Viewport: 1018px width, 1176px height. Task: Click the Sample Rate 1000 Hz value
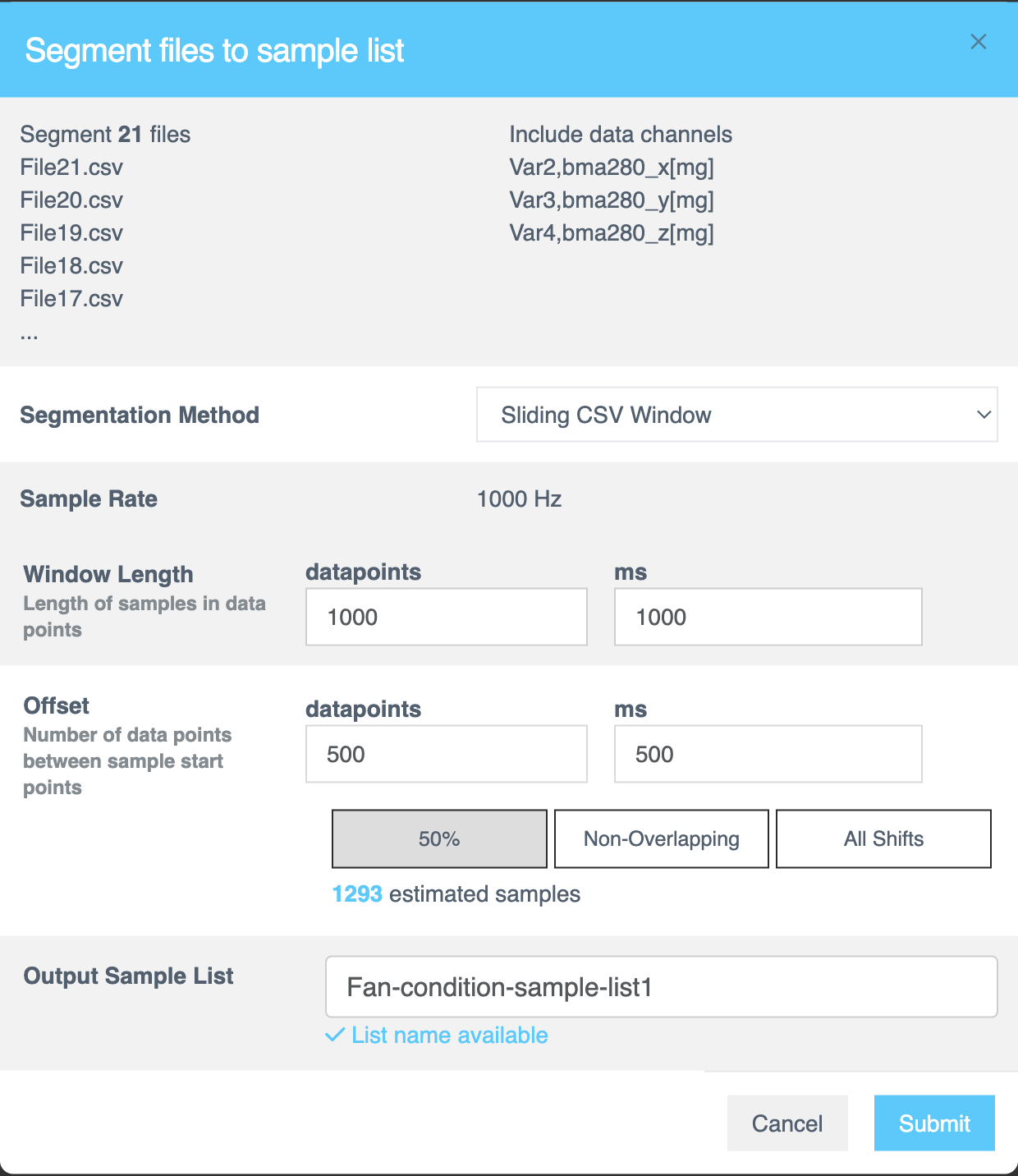pyautogui.click(x=520, y=498)
